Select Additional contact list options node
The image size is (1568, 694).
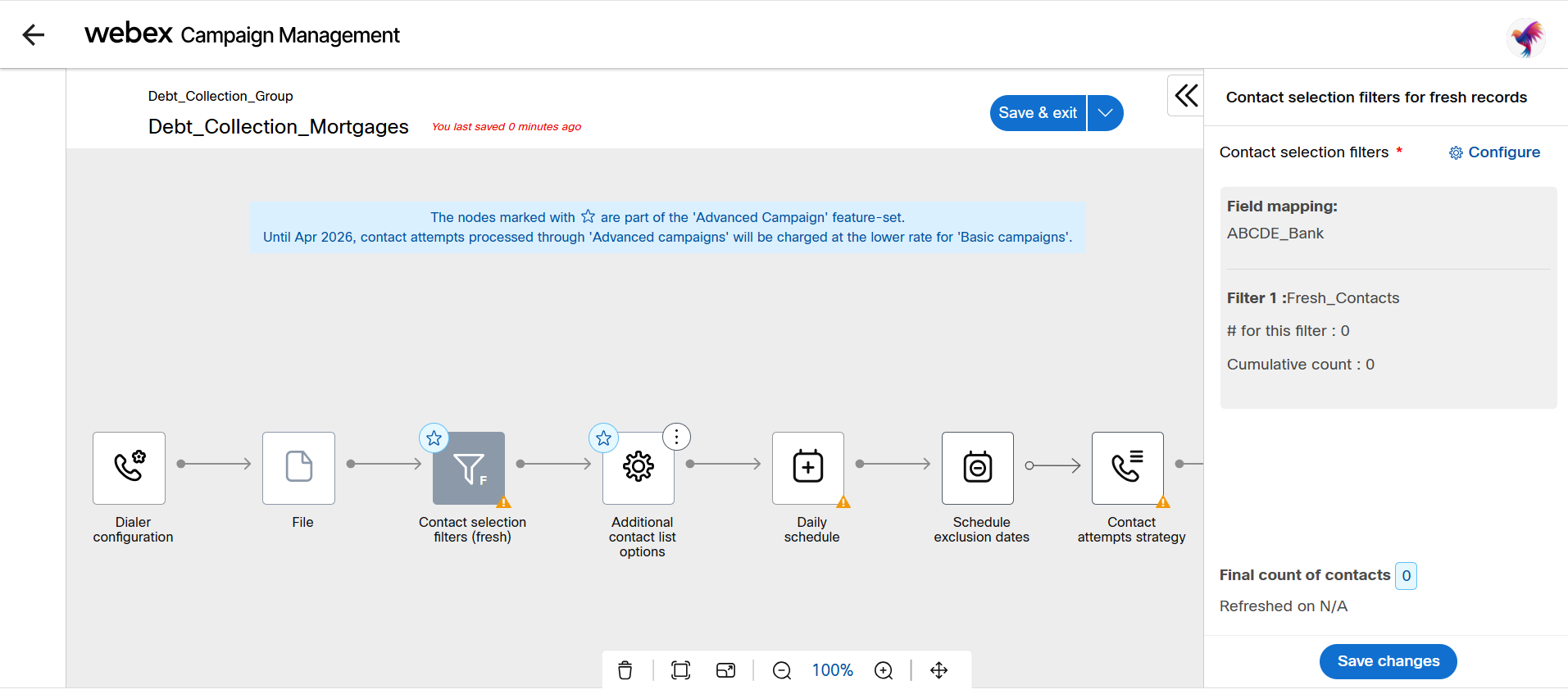[639, 468]
